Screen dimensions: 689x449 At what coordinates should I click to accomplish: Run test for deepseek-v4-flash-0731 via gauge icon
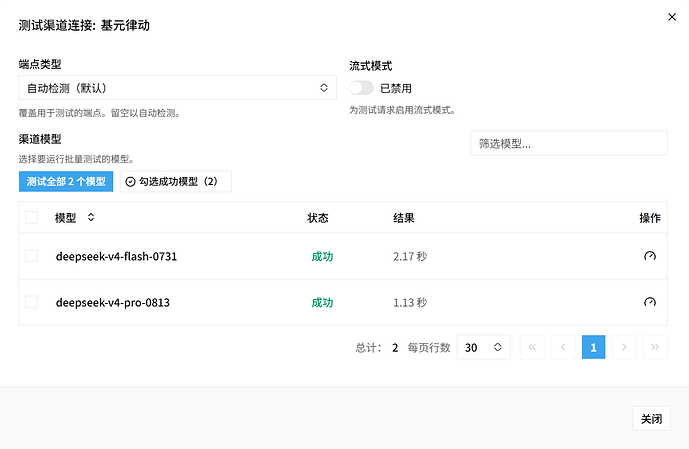(649, 256)
